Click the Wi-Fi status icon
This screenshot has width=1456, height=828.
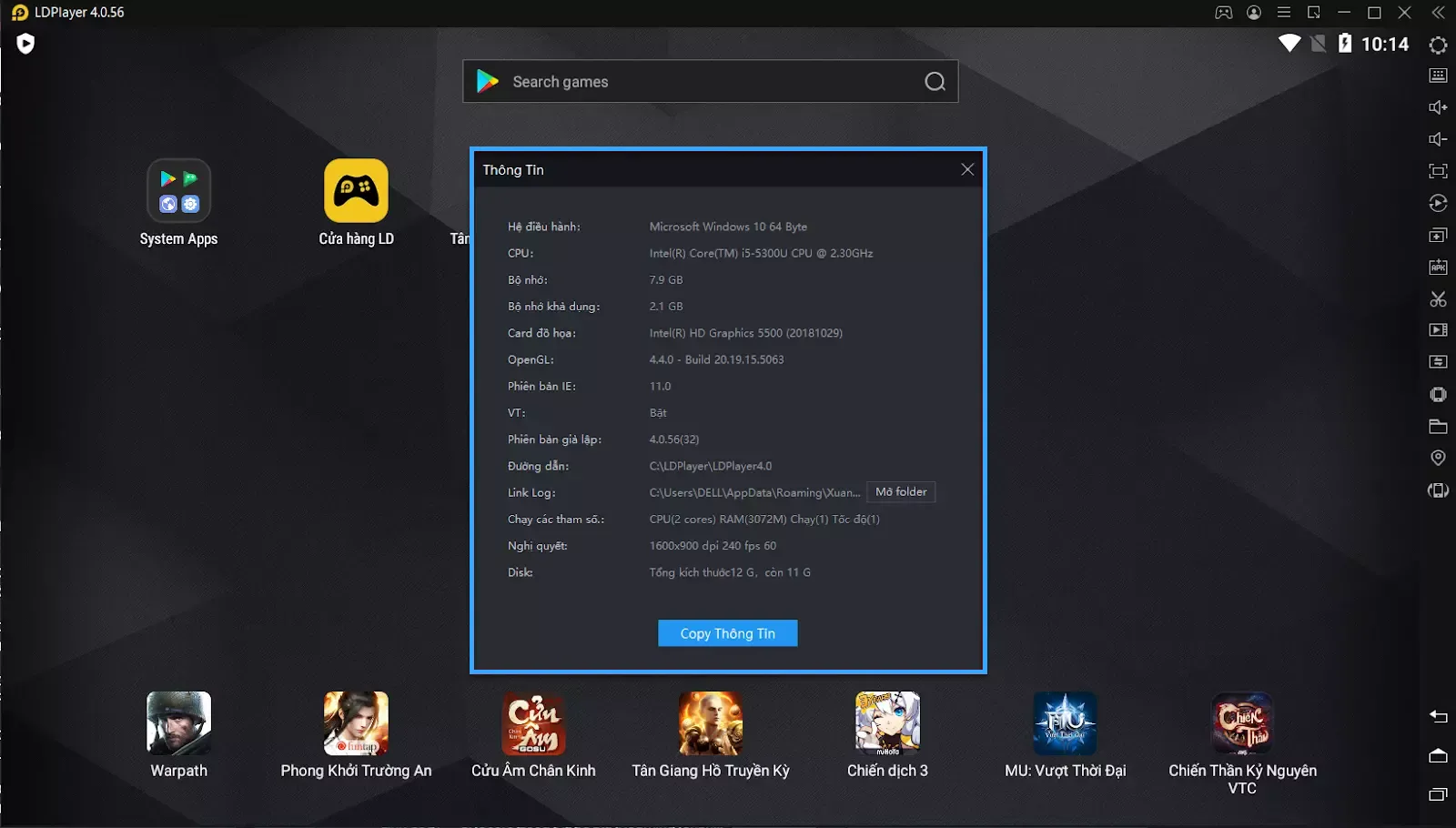[1289, 44]
